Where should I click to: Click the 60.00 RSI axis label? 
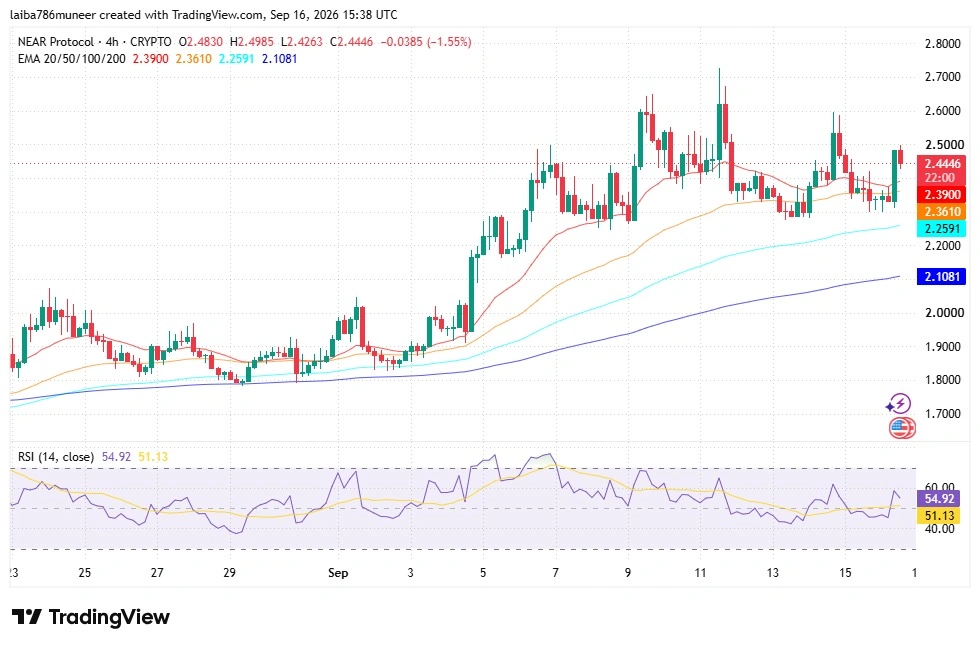coord(939,487)
